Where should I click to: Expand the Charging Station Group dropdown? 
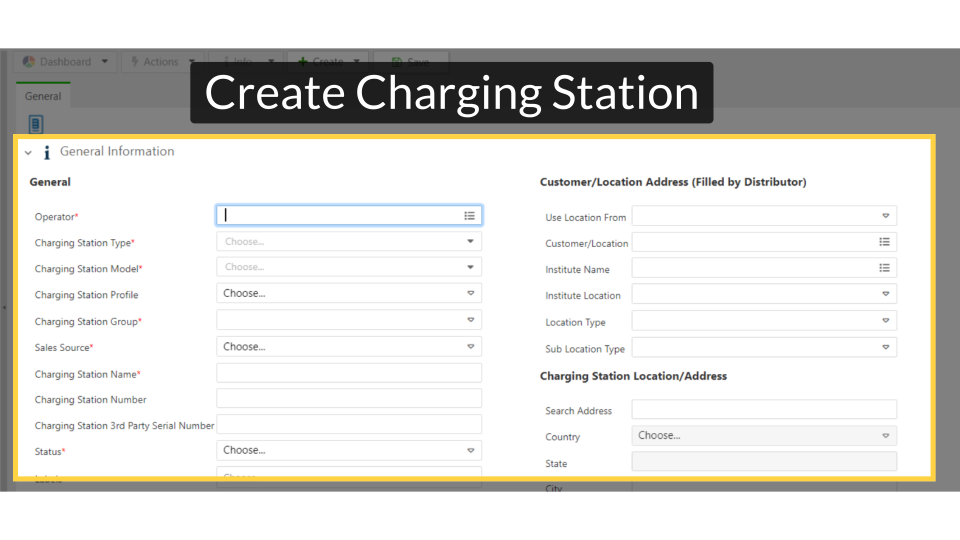tap(349, 320)
